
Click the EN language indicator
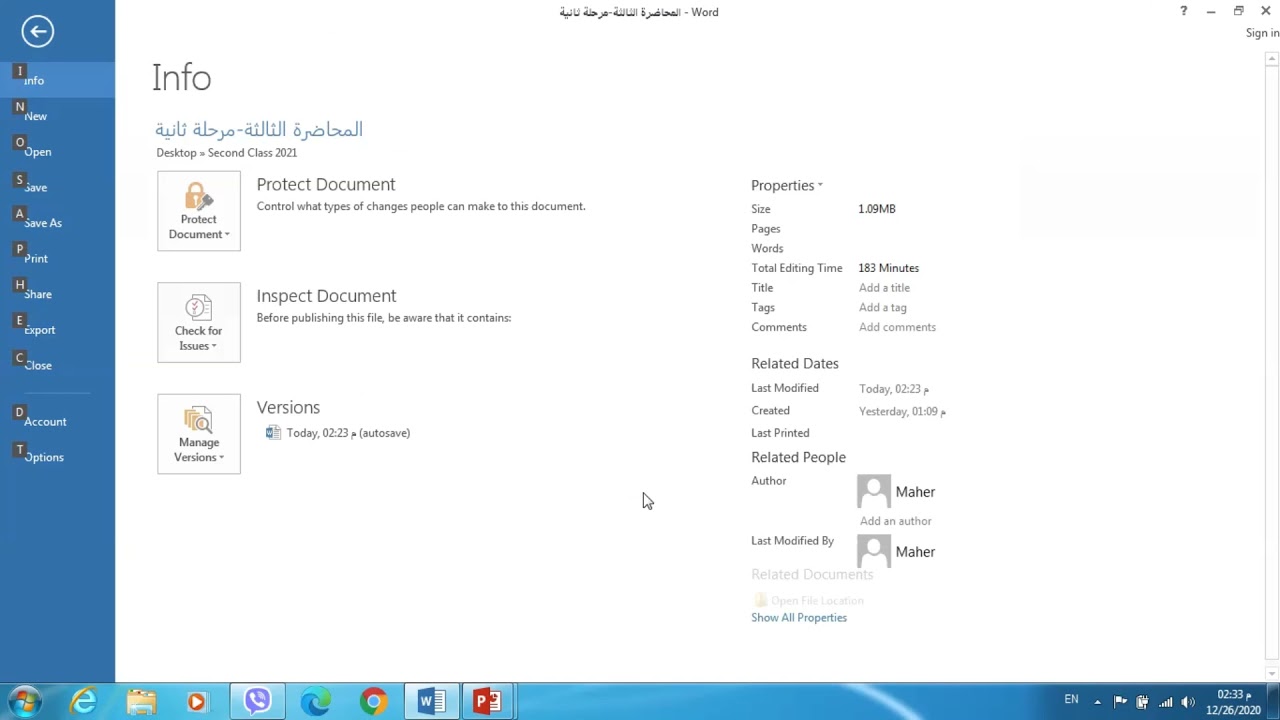pos(1071,700)
